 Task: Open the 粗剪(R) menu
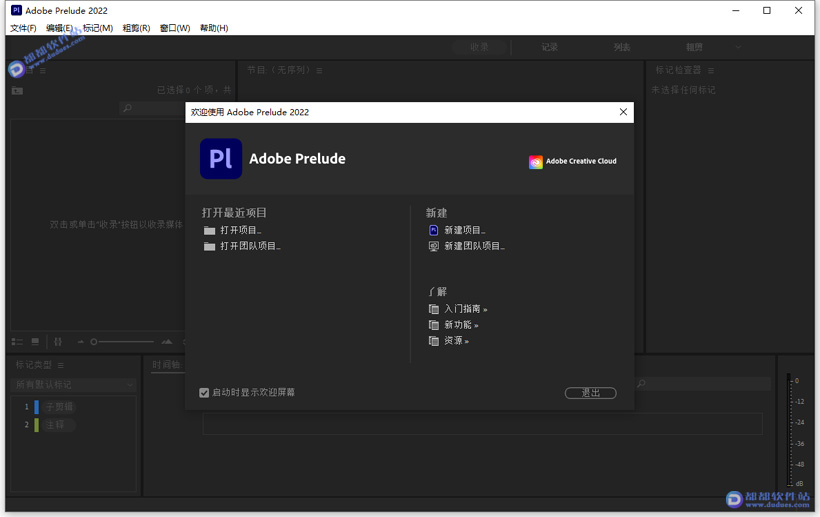pos(136,28)
